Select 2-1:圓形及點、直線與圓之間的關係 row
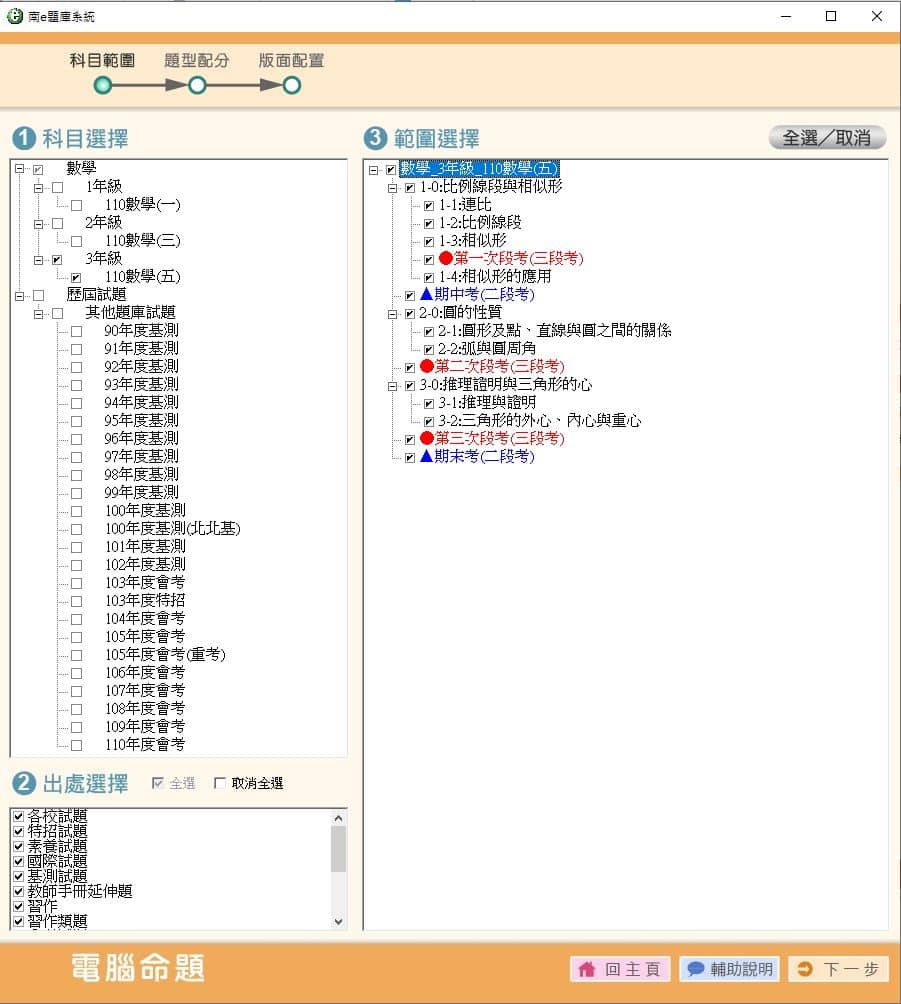Screen dimensions: 901x1004 (x=555, y=330)
